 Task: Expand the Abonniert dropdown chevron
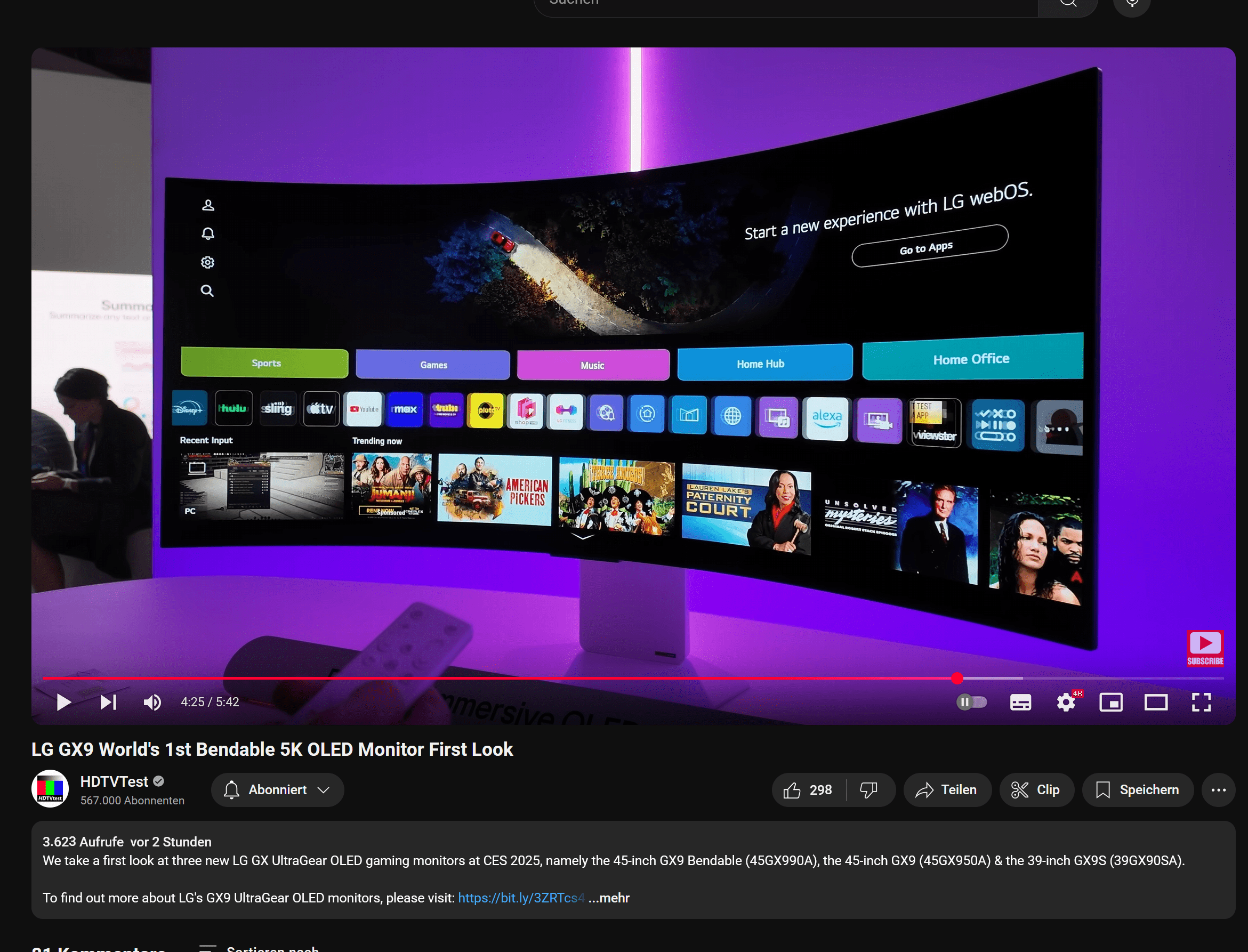(x=324, y=789)
